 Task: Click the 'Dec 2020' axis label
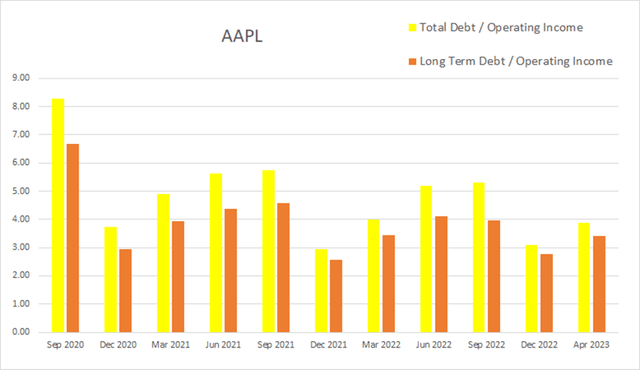(118, 345)
